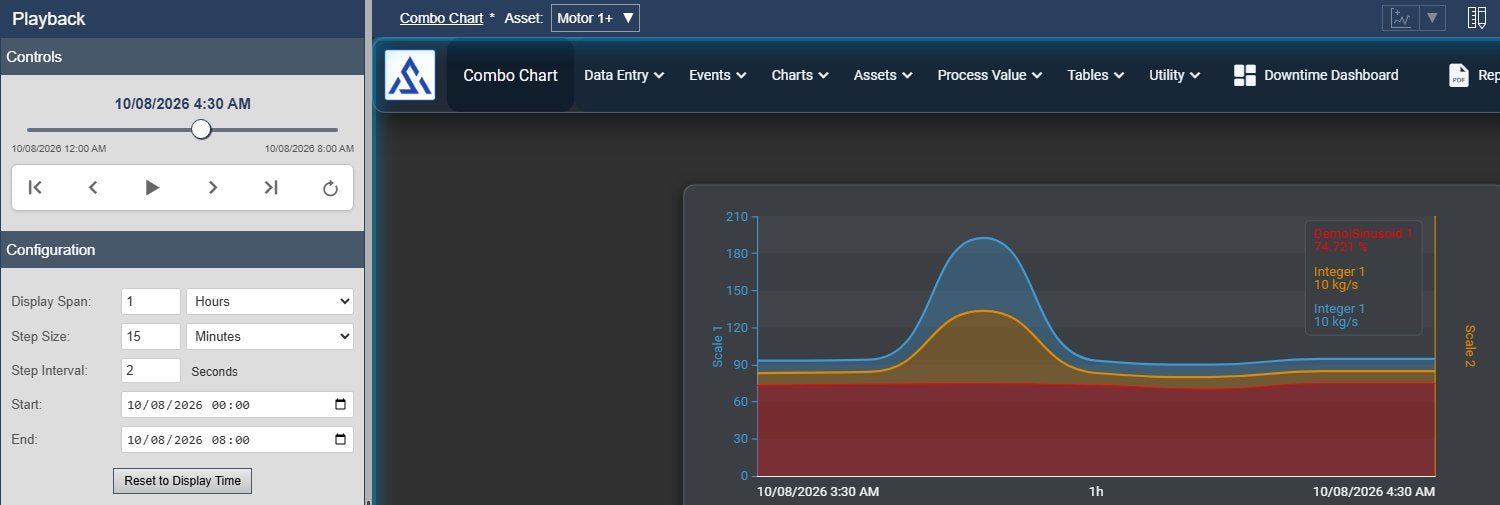Click orange Integer 1 legend entry
Screen dimensions: 1500x505
pos(1339,278)
